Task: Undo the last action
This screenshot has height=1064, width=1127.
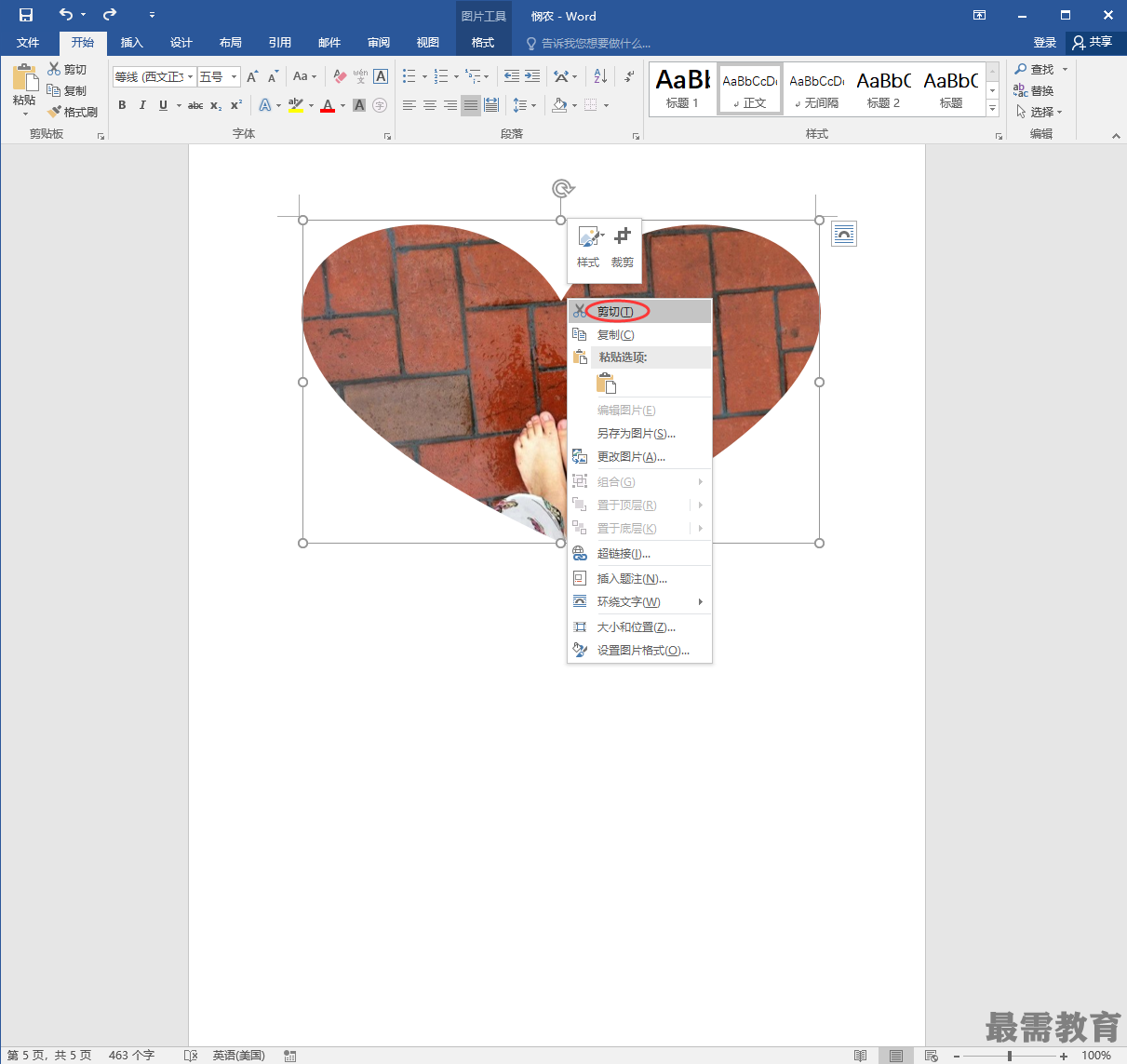Action: [65, 15]
